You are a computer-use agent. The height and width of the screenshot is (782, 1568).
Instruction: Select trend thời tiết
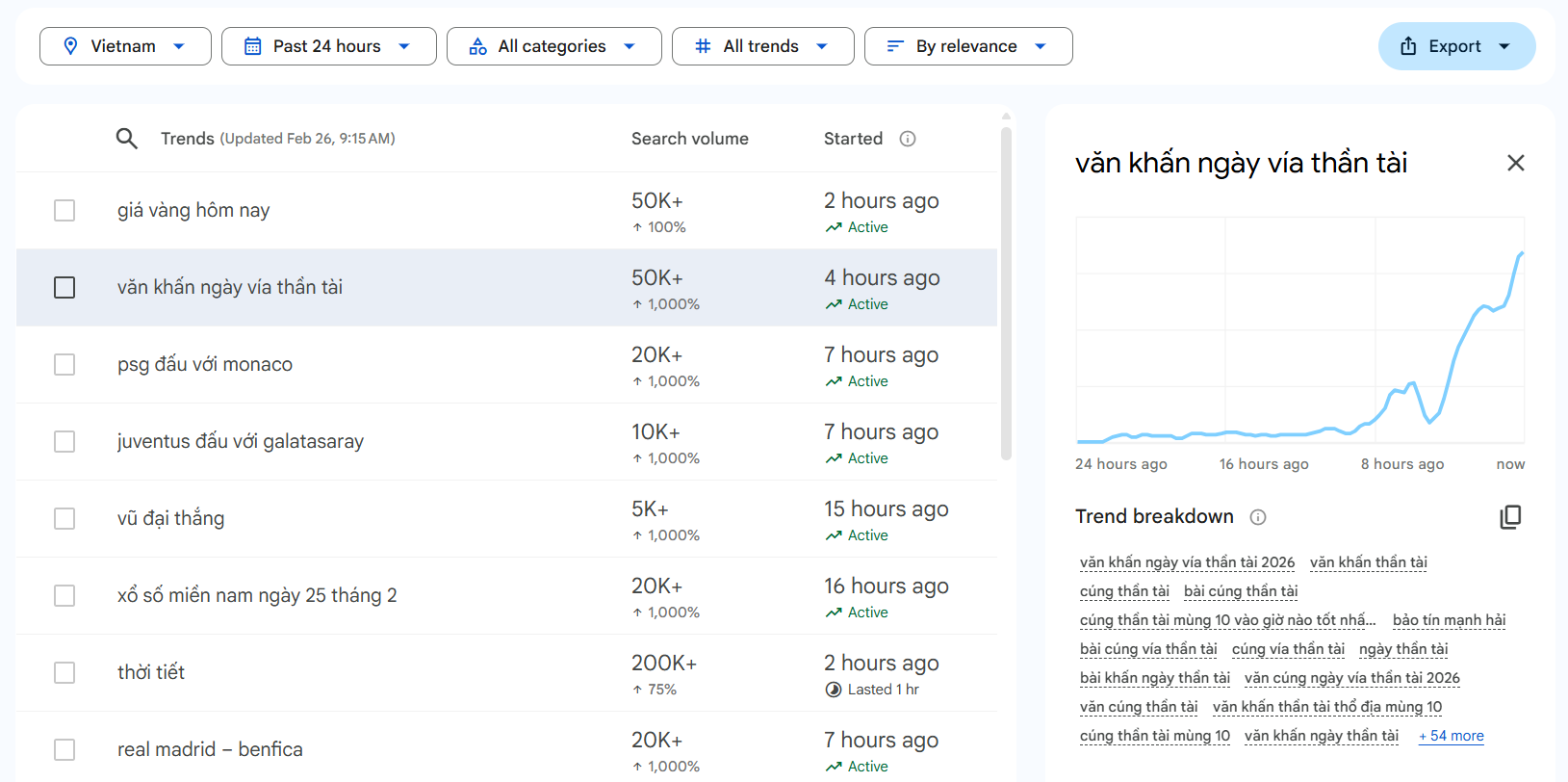click(x=151, y=672)
